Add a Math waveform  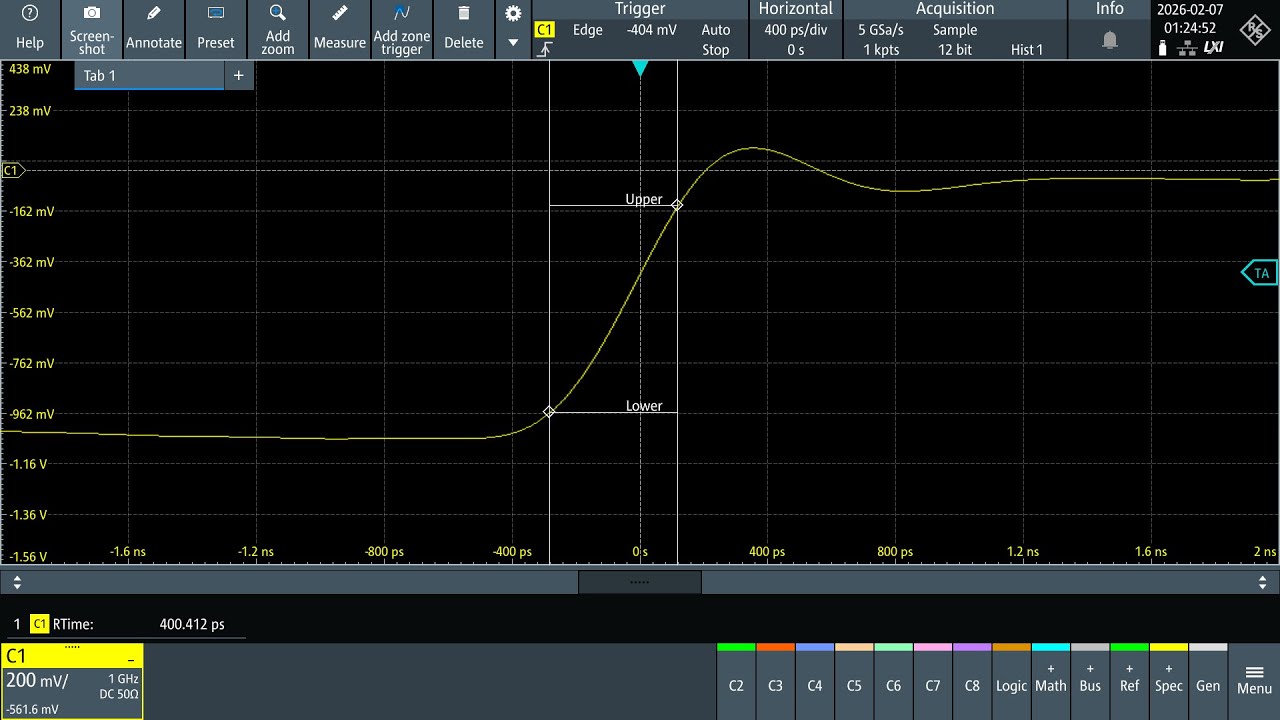1051,681
